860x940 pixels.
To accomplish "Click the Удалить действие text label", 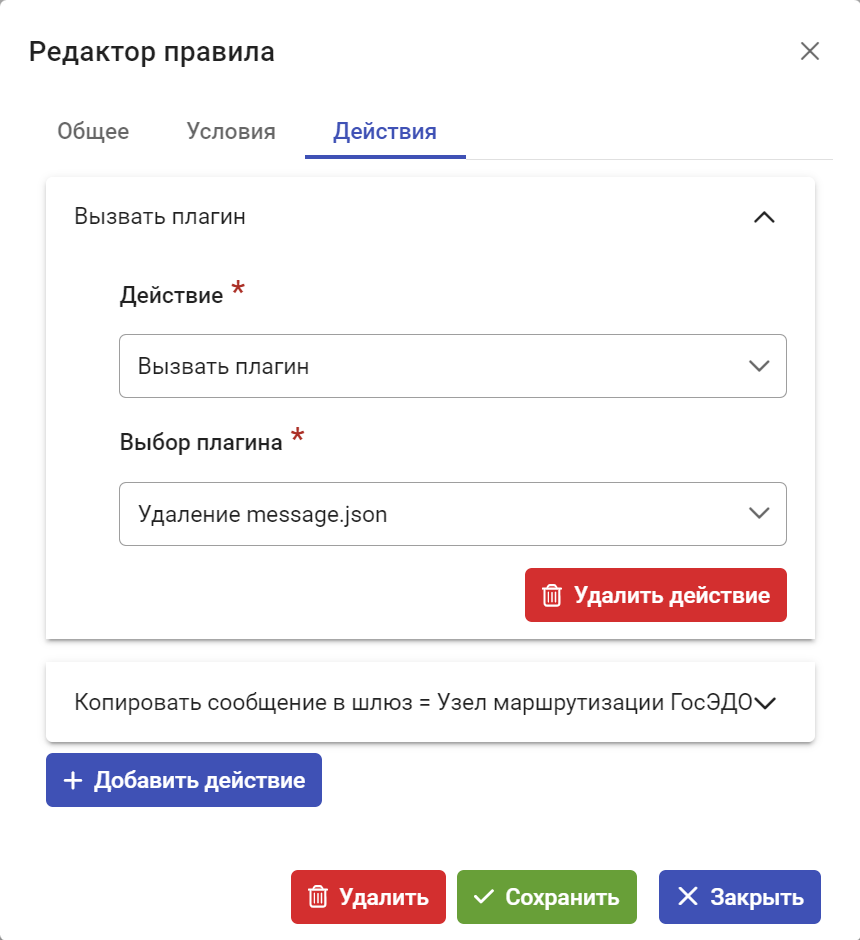I will pyautogui.click(x=672, y=595).
